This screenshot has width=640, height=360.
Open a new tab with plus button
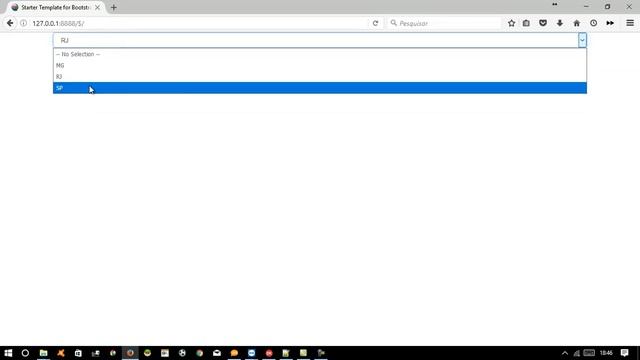pos(113,7)
